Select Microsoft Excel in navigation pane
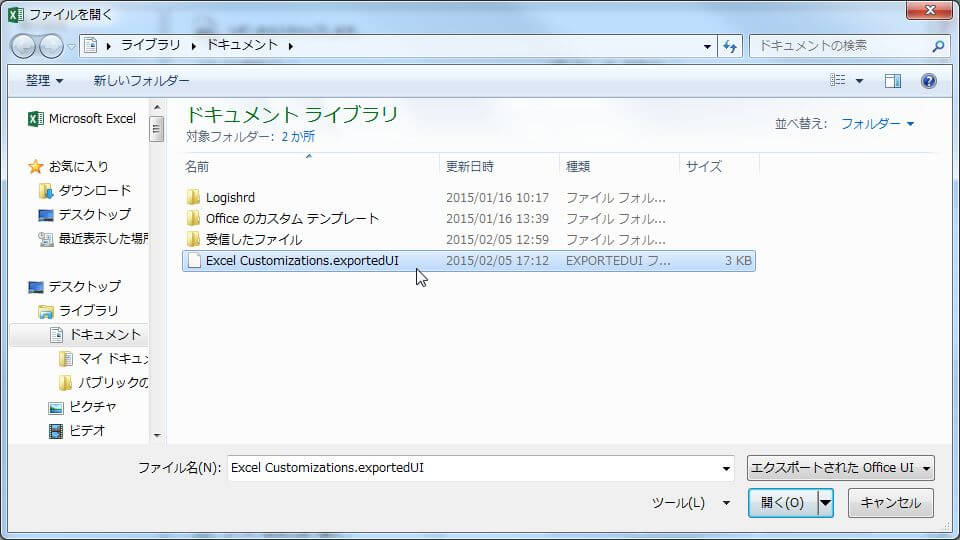This screenshot has width=960, height=540. 91,118
